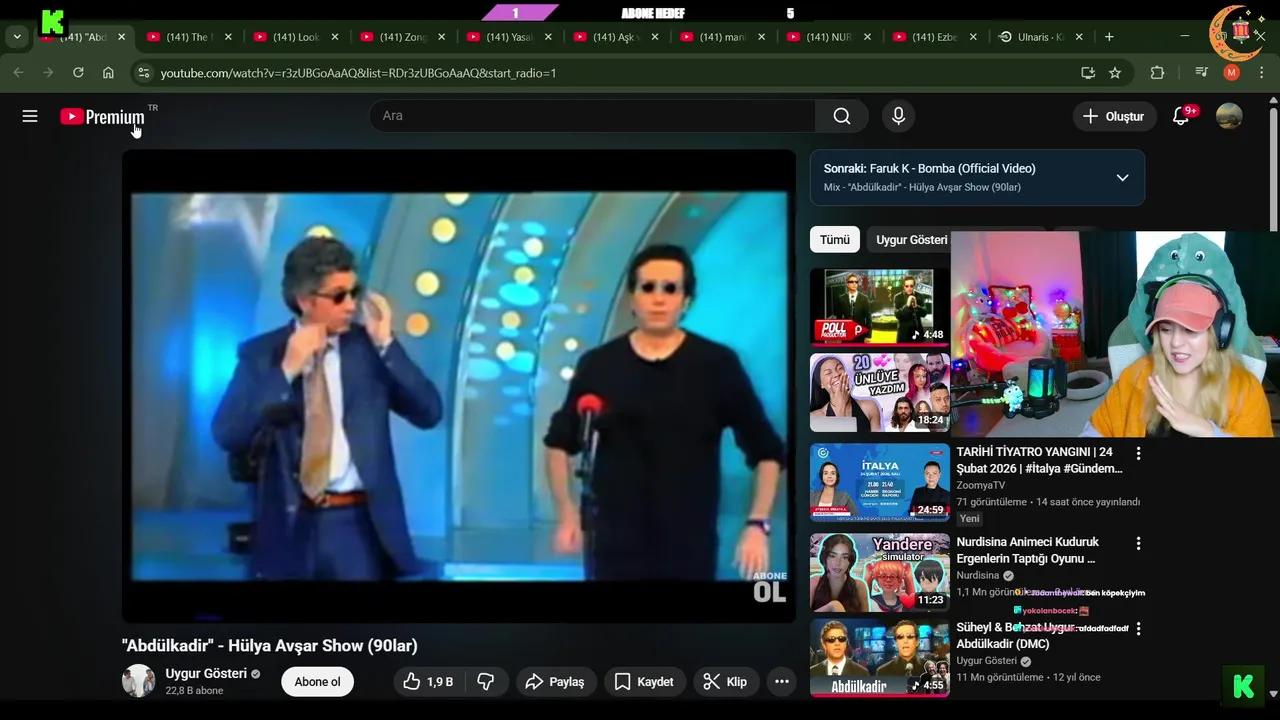The width and height of the screenshot is (1280, 720).
Task: Close the '(141) Zong' tab
Action: tap(441, 37)
